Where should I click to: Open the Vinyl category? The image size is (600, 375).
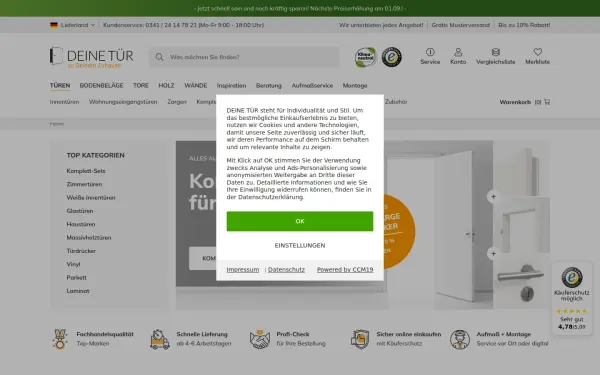coord(73,264)
